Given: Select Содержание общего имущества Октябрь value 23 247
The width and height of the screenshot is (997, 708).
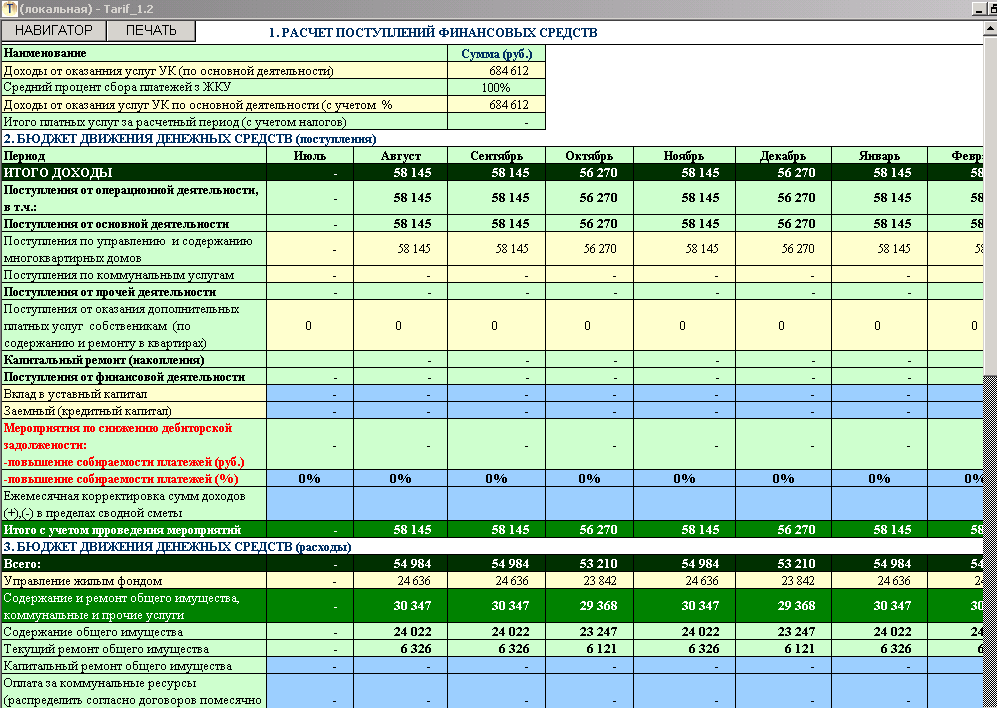Looking at the screenshot, I should pyautogui.click(x=589, y=632).
